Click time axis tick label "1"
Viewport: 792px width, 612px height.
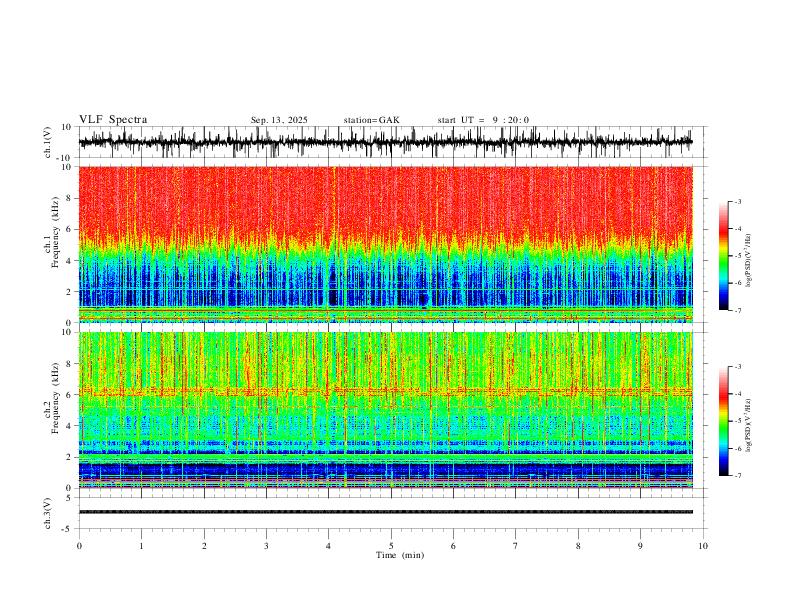tap(141, 546)
